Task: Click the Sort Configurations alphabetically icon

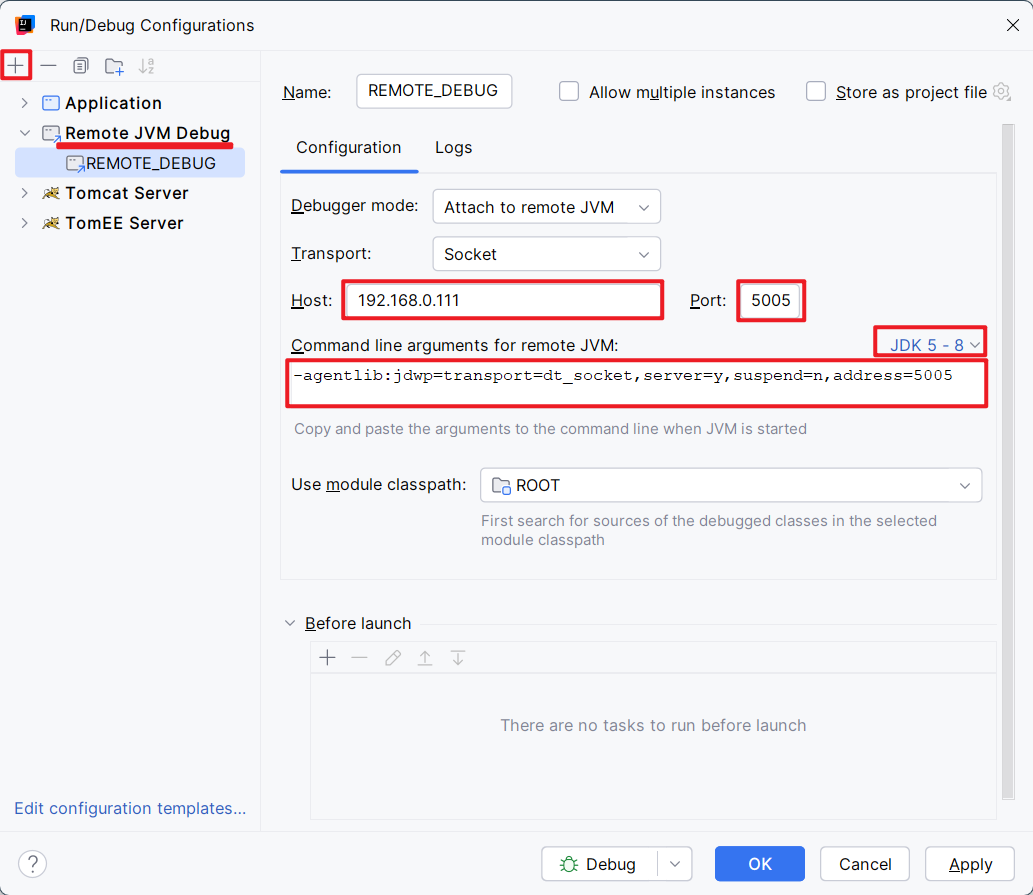Action: 147,66
